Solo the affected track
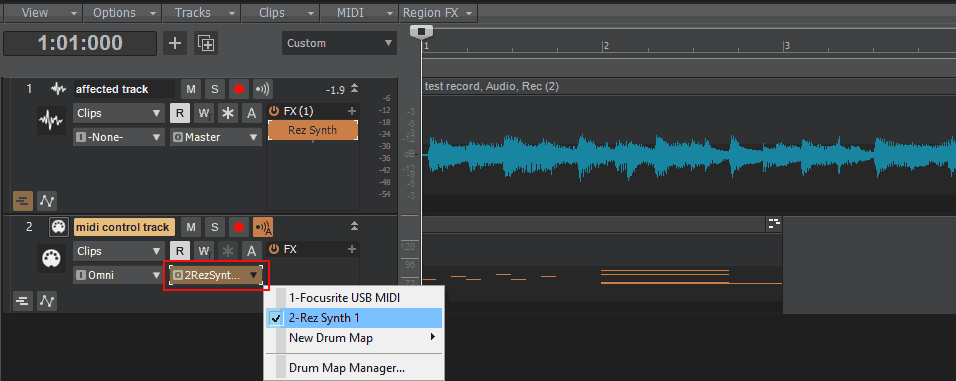The height and width of the screenshot is (381, 956). (215, 89)
